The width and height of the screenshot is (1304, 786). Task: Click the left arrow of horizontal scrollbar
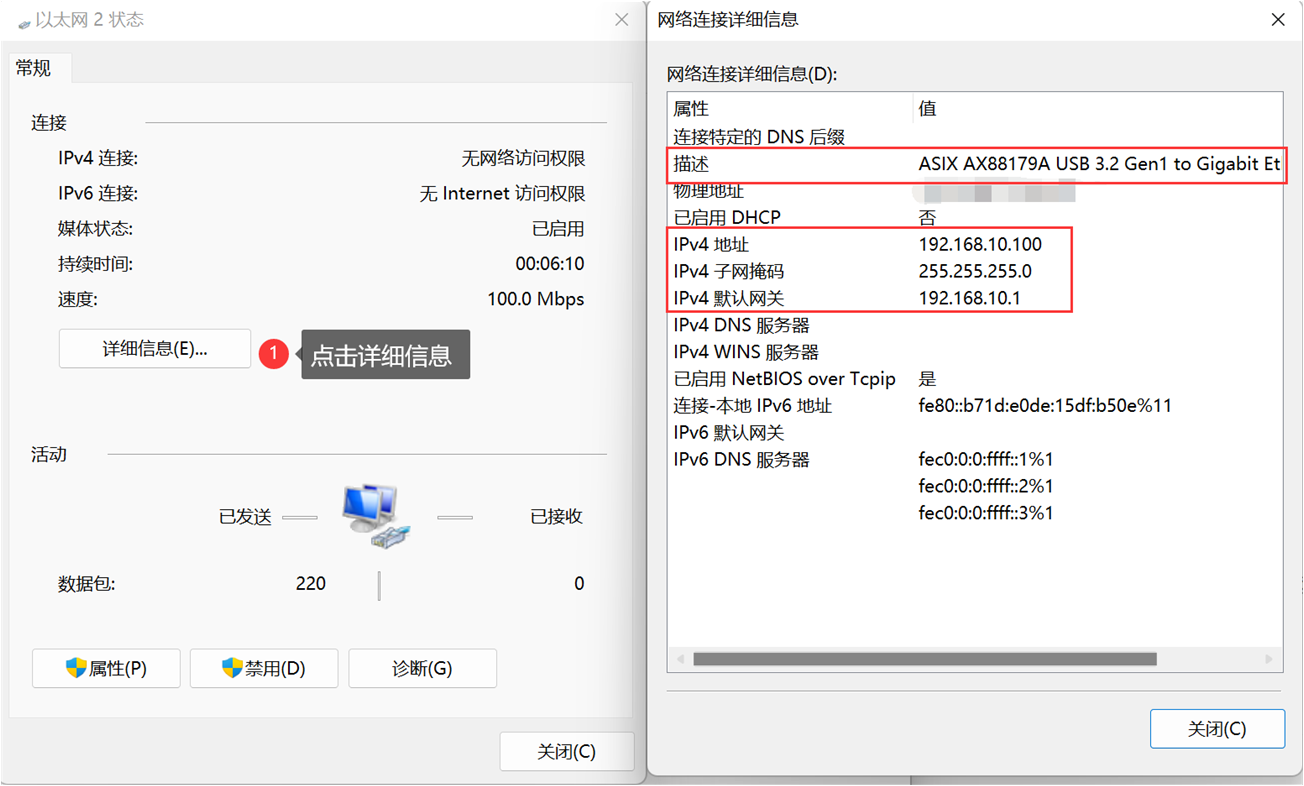point(680,660)
